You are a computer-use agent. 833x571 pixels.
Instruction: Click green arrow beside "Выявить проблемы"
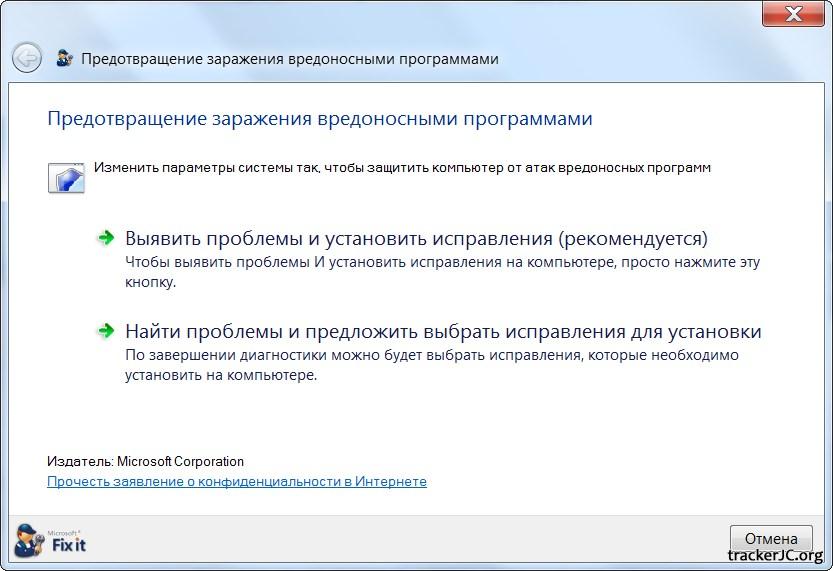tap(105, 238)
